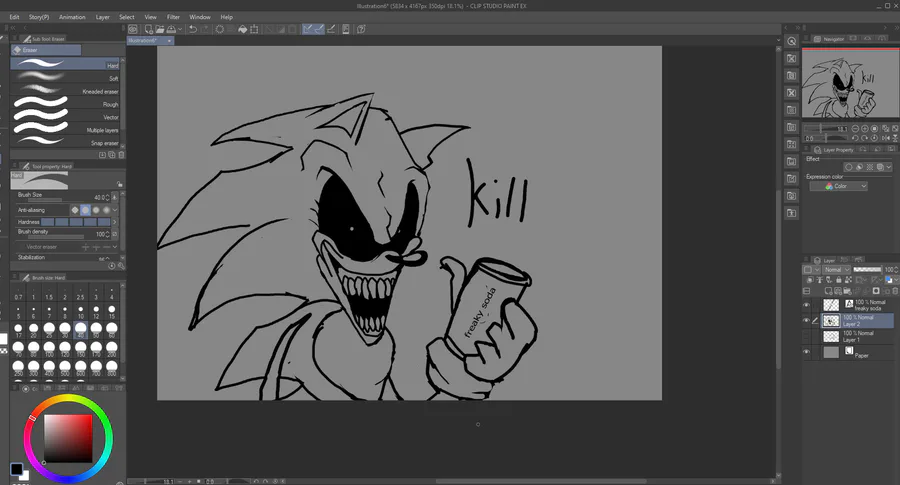900x485 pixels.
Task: Select the no anti-aliasing option
Action: (x=75, y=210)
